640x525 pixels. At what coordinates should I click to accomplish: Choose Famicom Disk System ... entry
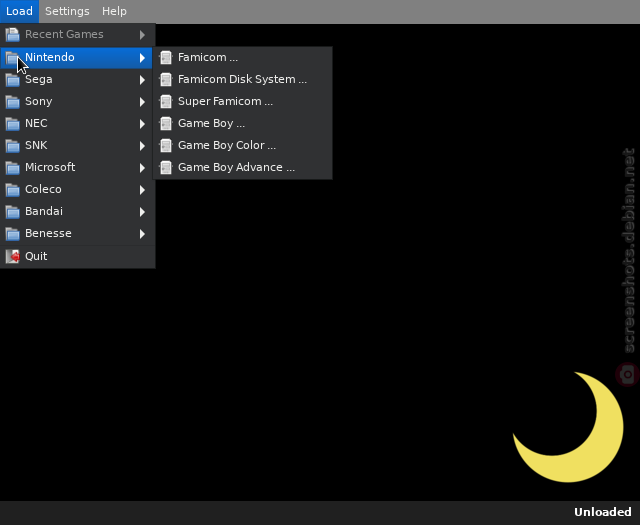point(242,80)
